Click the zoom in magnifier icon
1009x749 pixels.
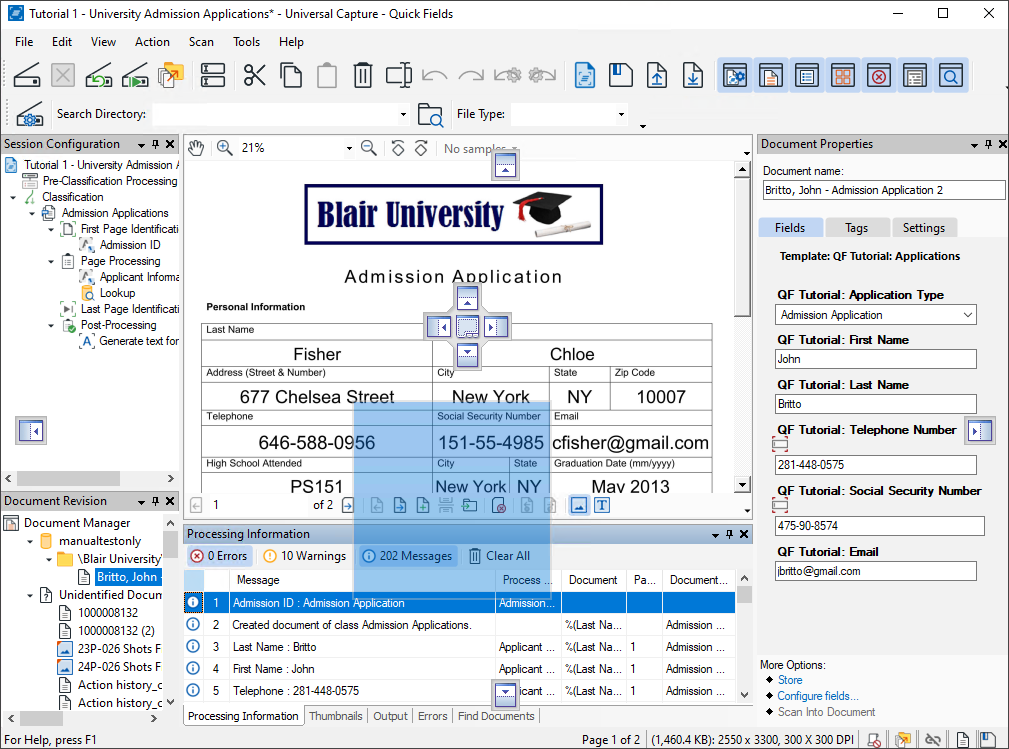point(225,148)
